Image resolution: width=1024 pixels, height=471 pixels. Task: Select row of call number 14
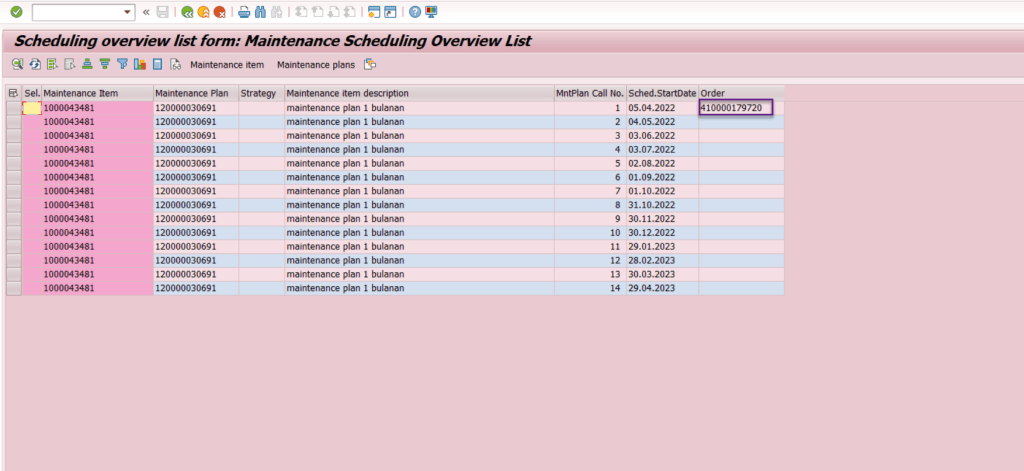13,289
